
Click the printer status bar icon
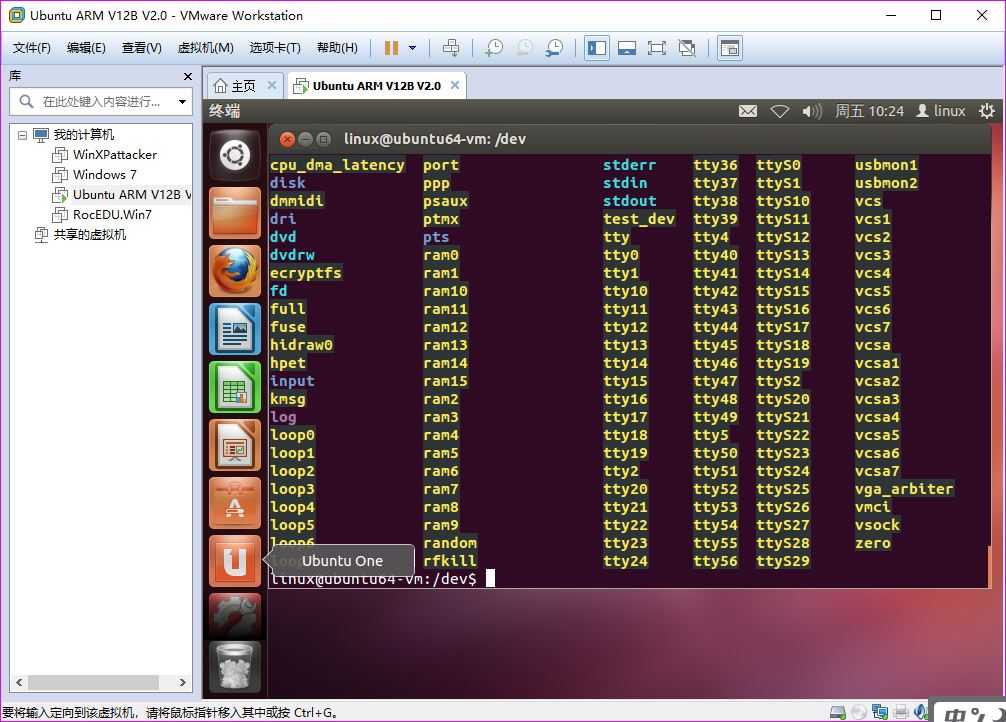coord(901,712)
